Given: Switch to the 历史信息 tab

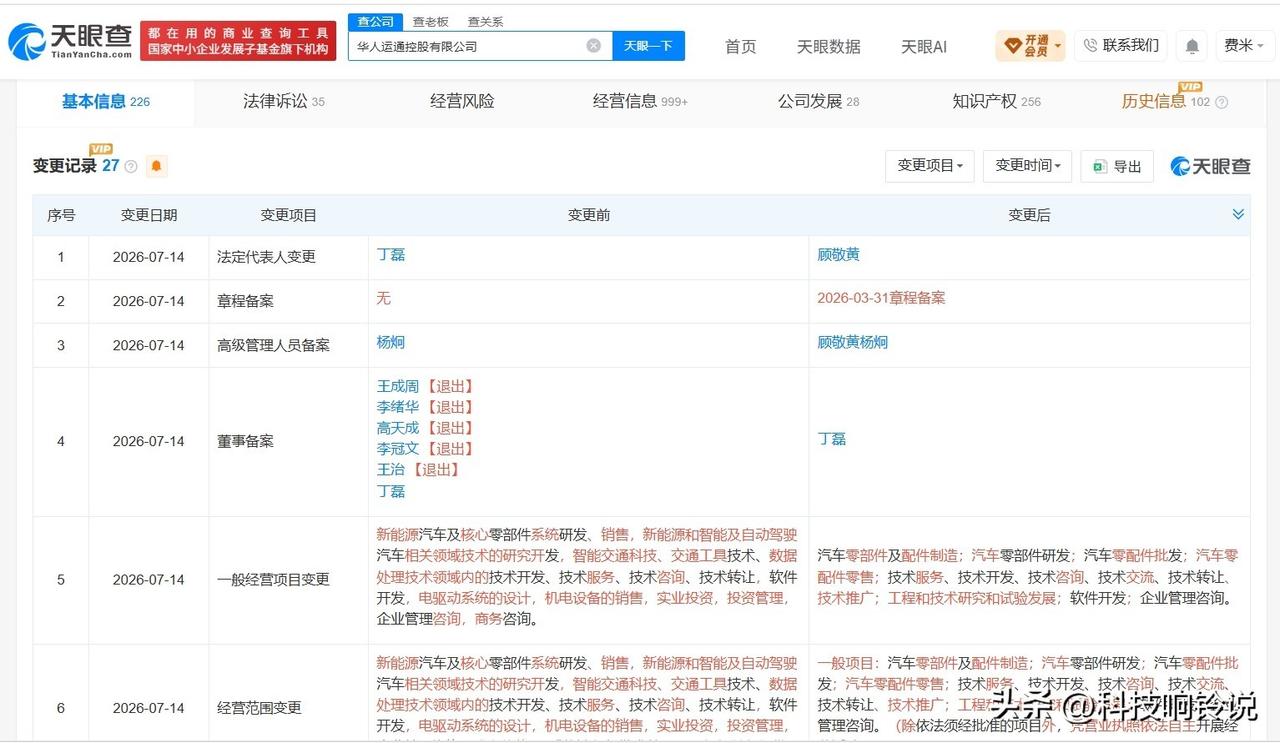Looking at the screenshot, I should [x=1166, y=101].
